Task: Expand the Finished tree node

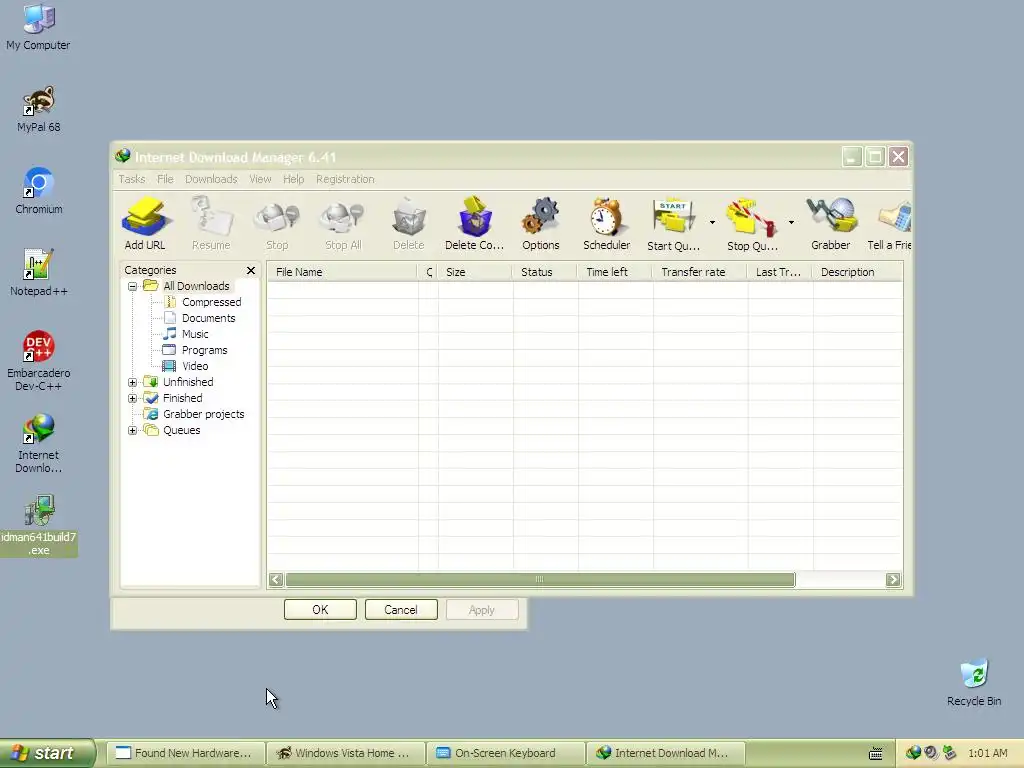Action: pyautogui.click(x=133, y=398)
